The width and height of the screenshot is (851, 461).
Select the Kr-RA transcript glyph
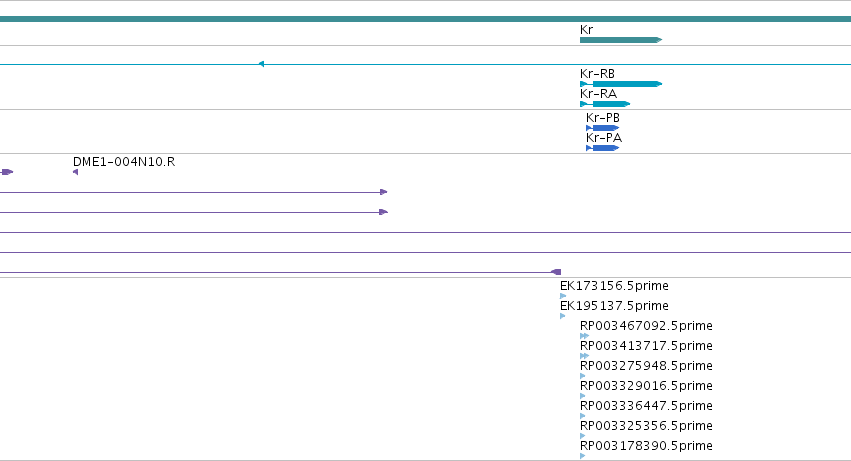[x=605, y=104]
